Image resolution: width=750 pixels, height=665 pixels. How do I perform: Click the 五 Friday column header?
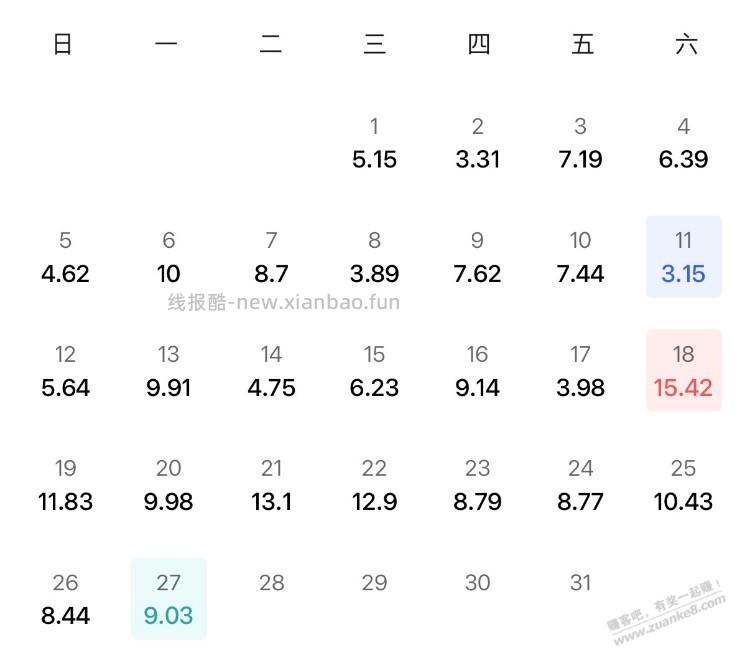pyautogui.click(x=583, y=44)
